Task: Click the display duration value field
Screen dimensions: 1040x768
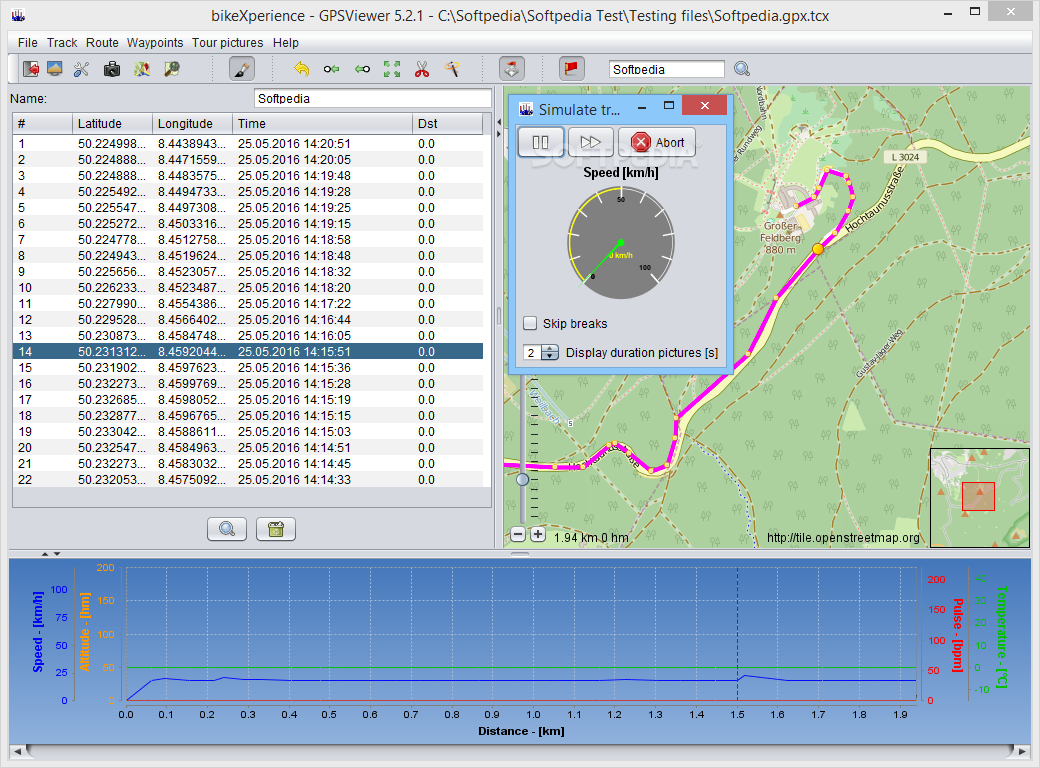Action: [x=532, y=353]
